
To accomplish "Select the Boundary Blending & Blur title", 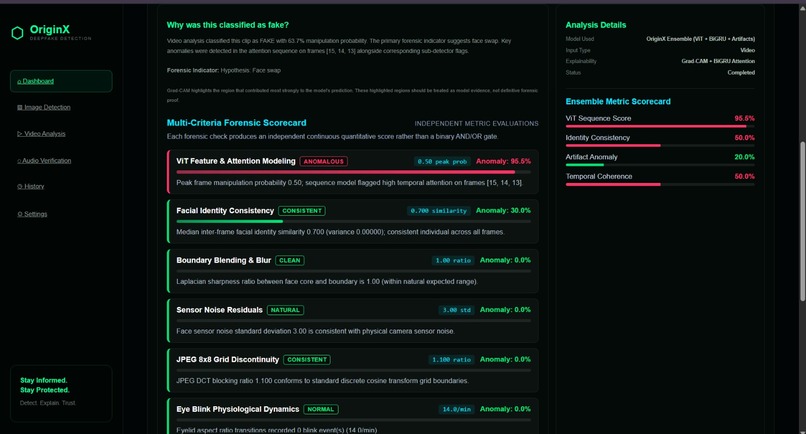I will (x=224, y=261).
